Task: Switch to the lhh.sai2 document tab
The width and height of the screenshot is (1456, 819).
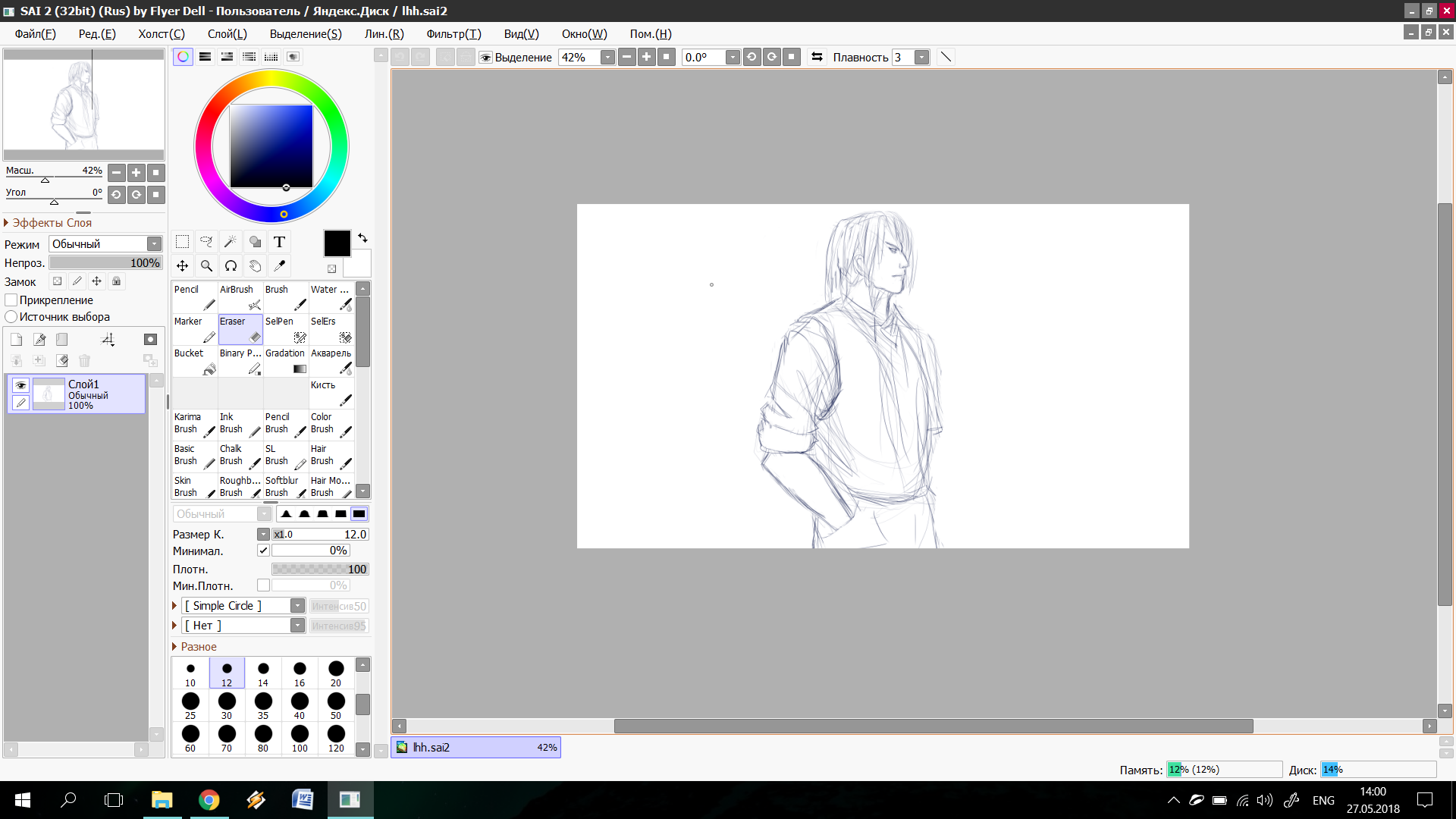Action: (475, 748)
